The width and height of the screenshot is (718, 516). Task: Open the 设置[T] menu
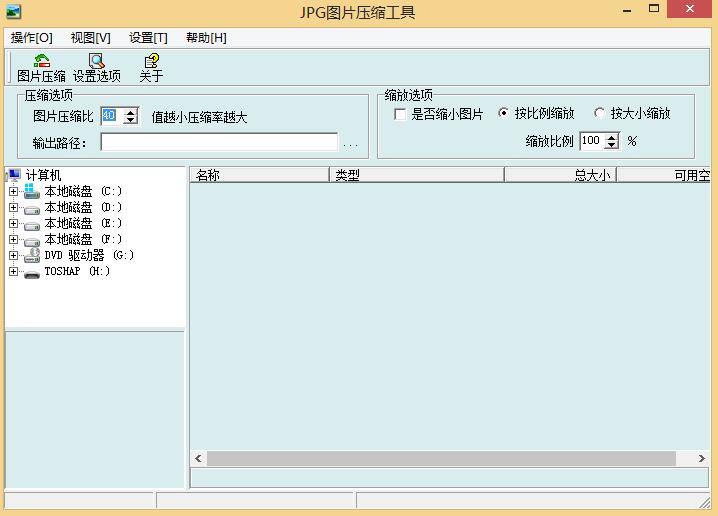point(148,38)
